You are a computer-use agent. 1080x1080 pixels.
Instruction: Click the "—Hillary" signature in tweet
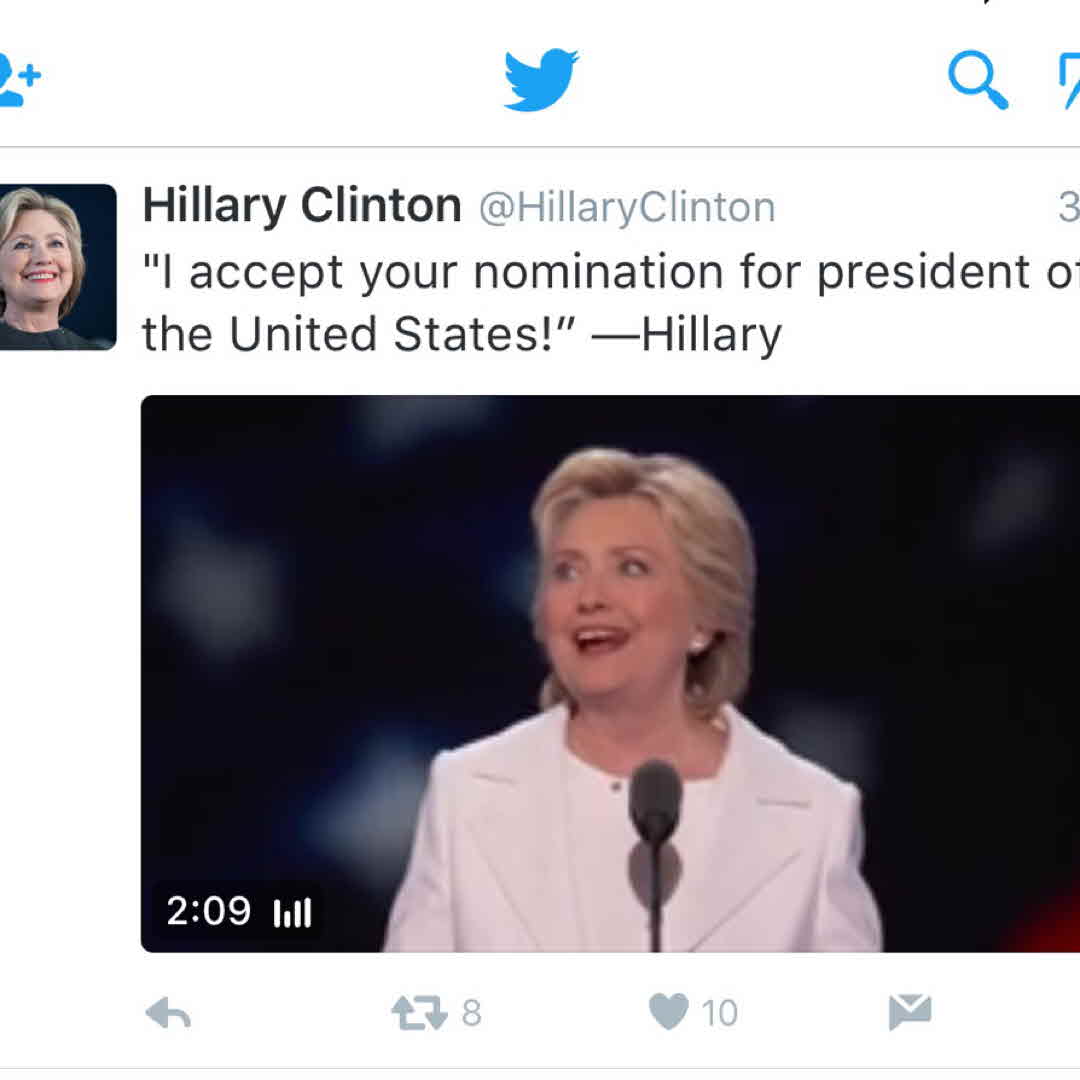click(x=687, y=336)
